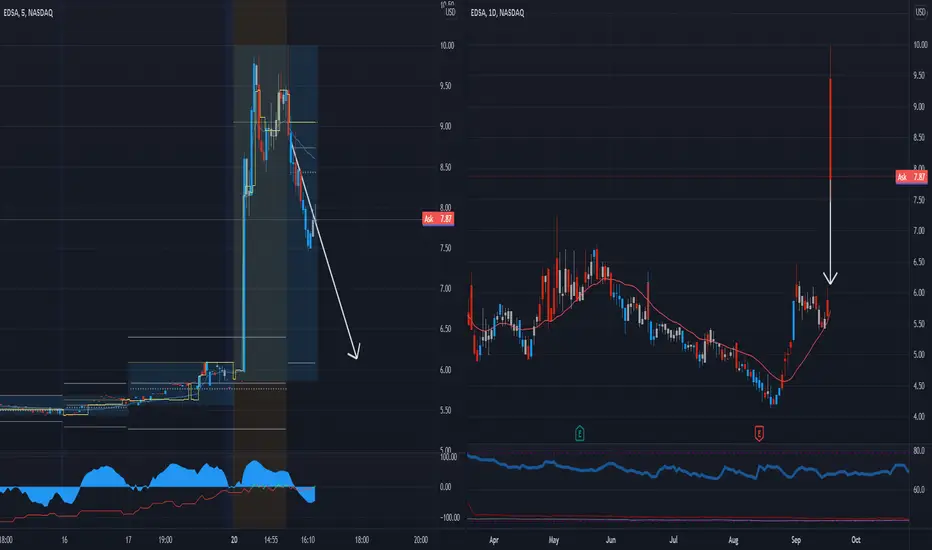Viewport: 932px width, 550px height.
Task: Click -100.00 on the 5-minute indicator scale
Action: [x=449, y=517]
